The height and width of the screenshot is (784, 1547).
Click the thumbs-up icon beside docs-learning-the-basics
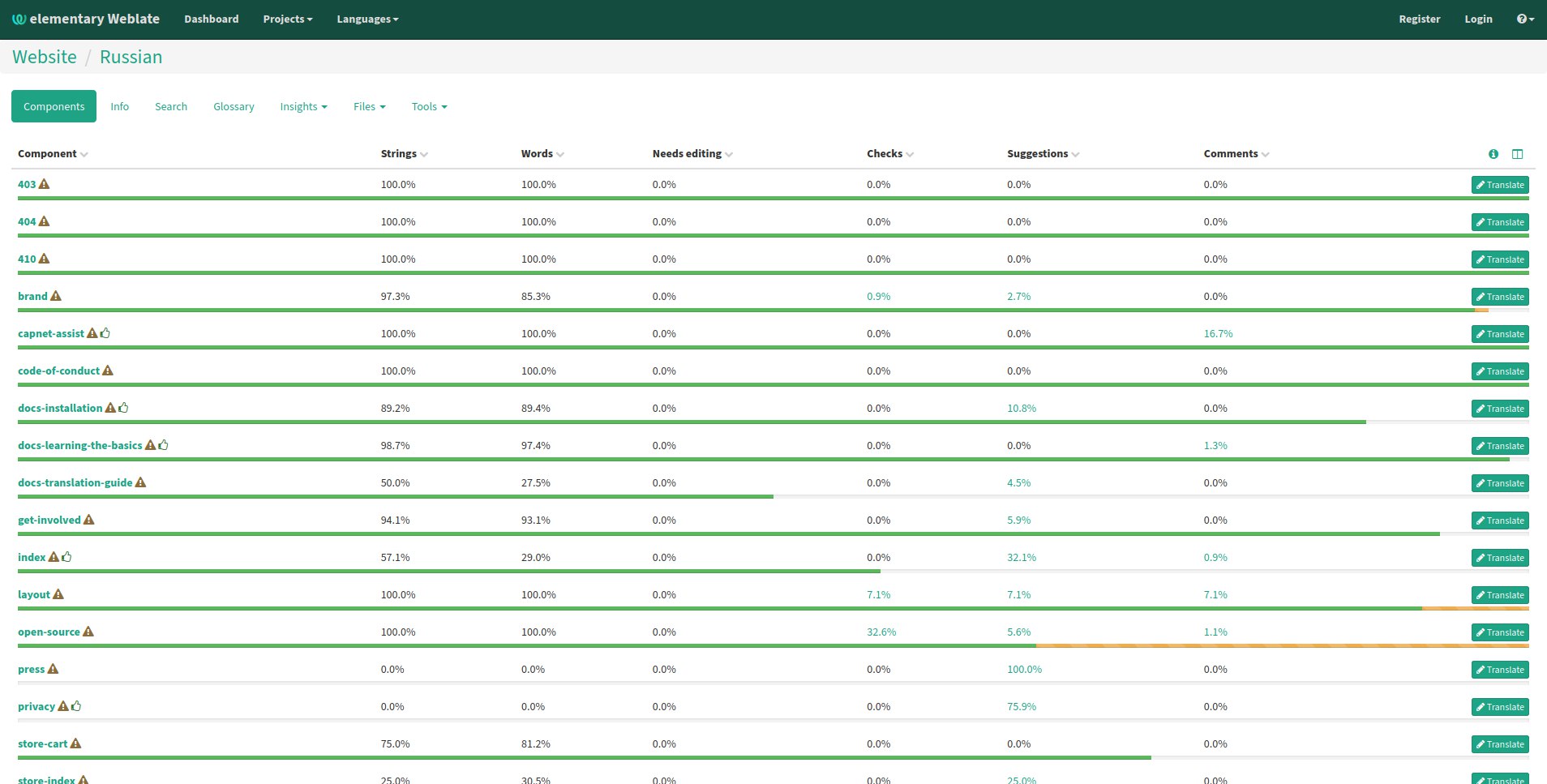point(163,445)
